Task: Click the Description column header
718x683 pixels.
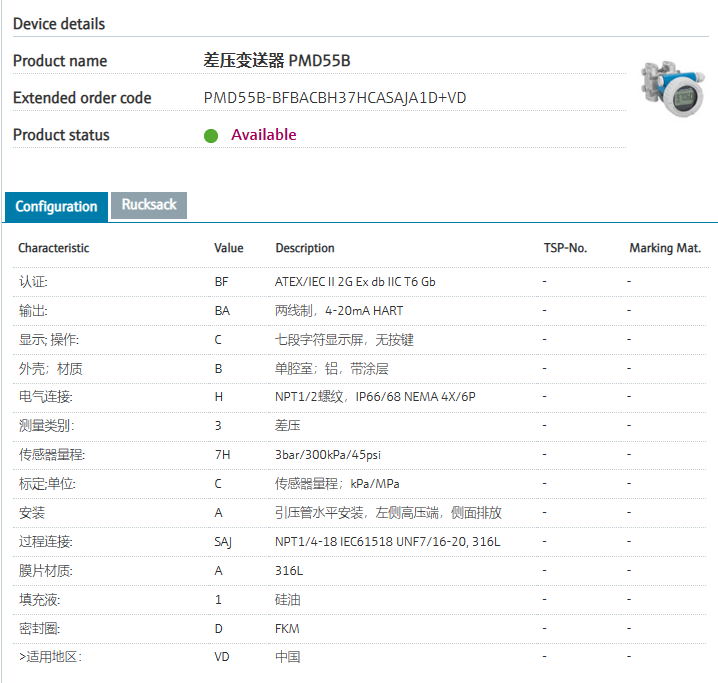Action: pos(305,248)
